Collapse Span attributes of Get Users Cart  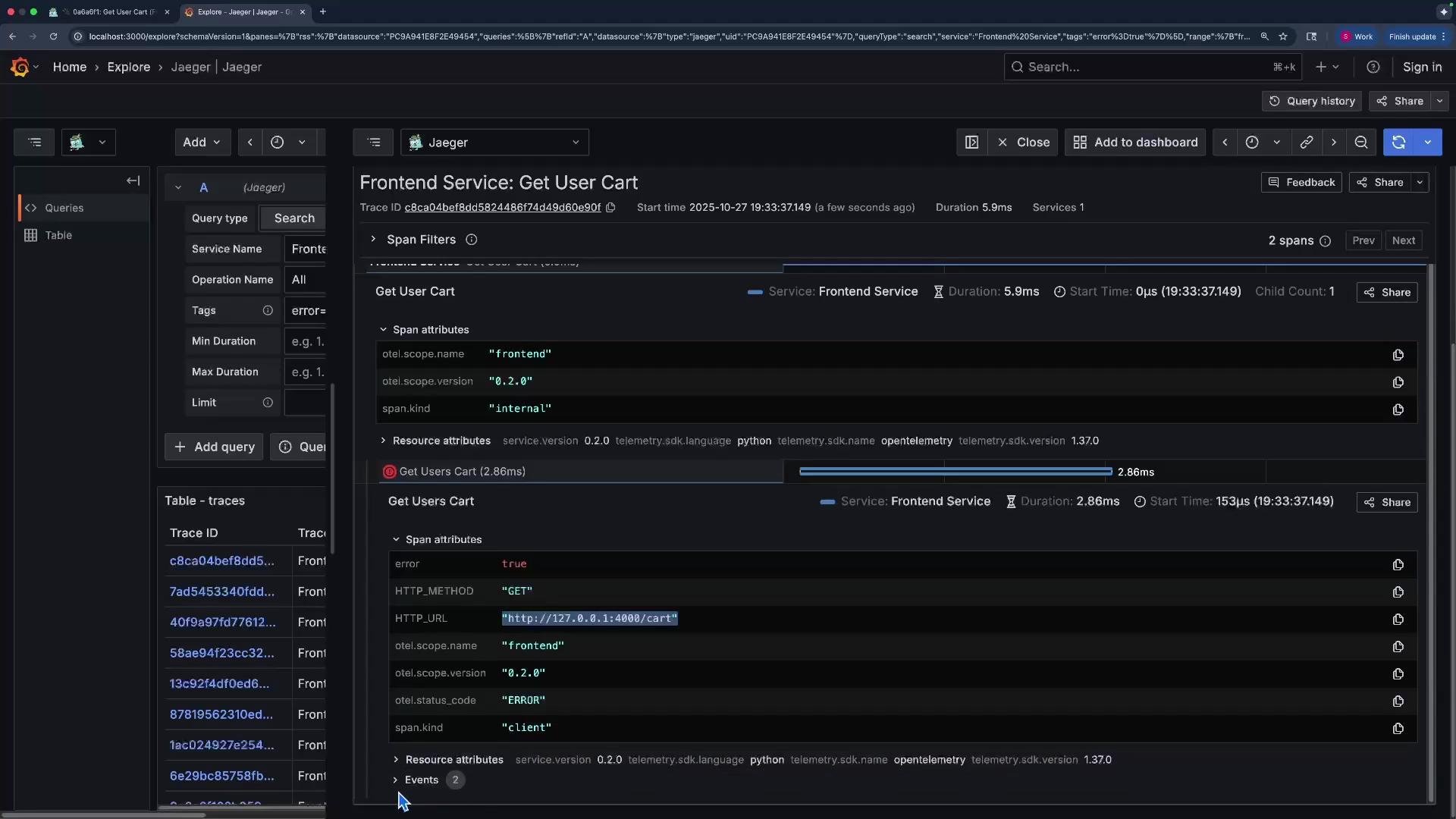click(x=396, y=539)
